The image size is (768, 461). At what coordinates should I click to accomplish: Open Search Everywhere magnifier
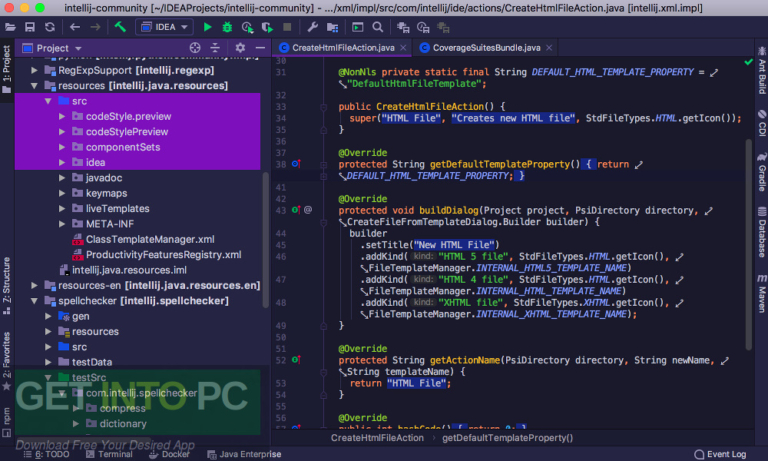(378, 27)
